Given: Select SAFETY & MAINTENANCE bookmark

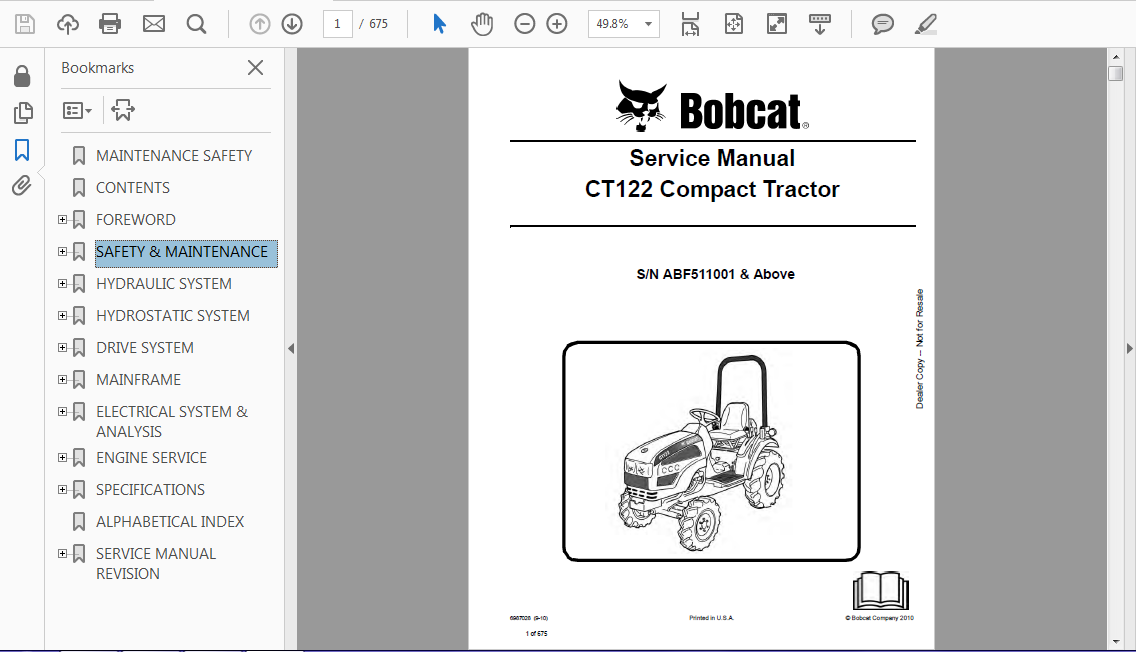Looking at the screenshot, I should pos(185,253).
